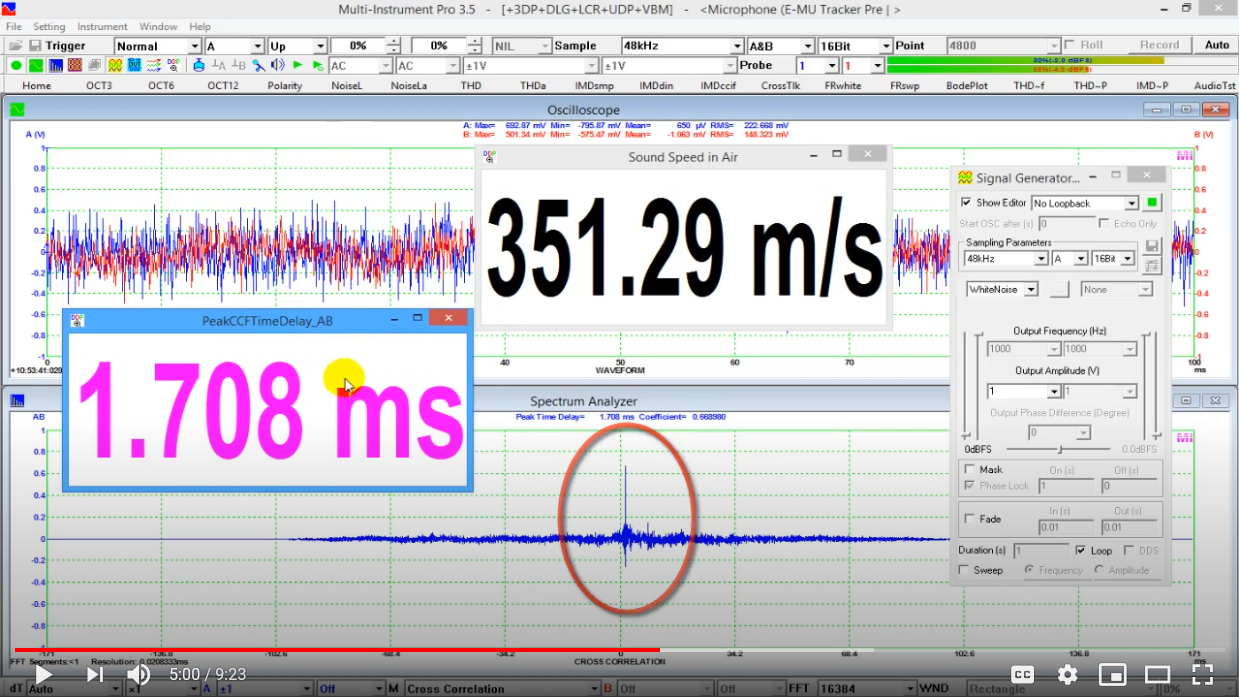Toggle the Echo Only checkbox
The width and height of the screenshot is (1239, 697).
1104,223
